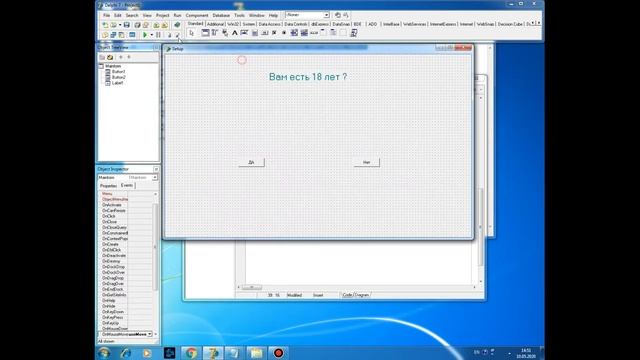This screenshot has width=640, height=360.
Task: Click the View Unit toolbar icon
Action: coord(105,35)
